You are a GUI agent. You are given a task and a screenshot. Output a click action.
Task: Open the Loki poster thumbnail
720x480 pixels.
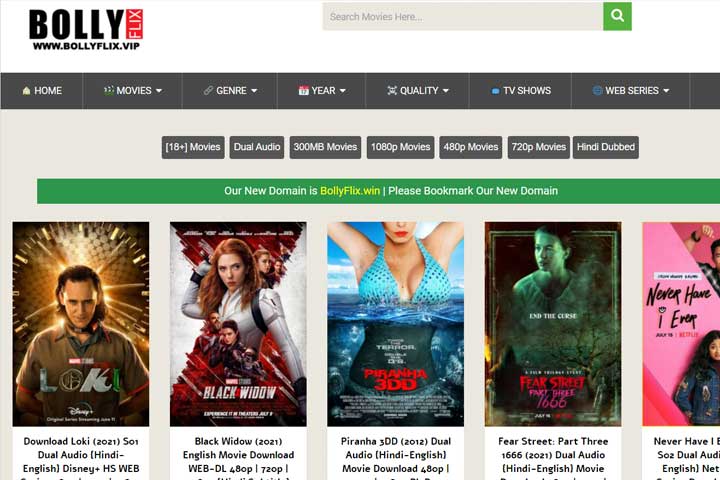[x=81, y=324]
